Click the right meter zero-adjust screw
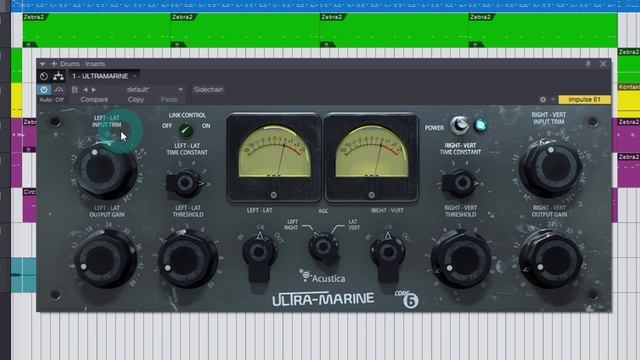Viewport: 640px width, 360px height. [x=371, y=195]
